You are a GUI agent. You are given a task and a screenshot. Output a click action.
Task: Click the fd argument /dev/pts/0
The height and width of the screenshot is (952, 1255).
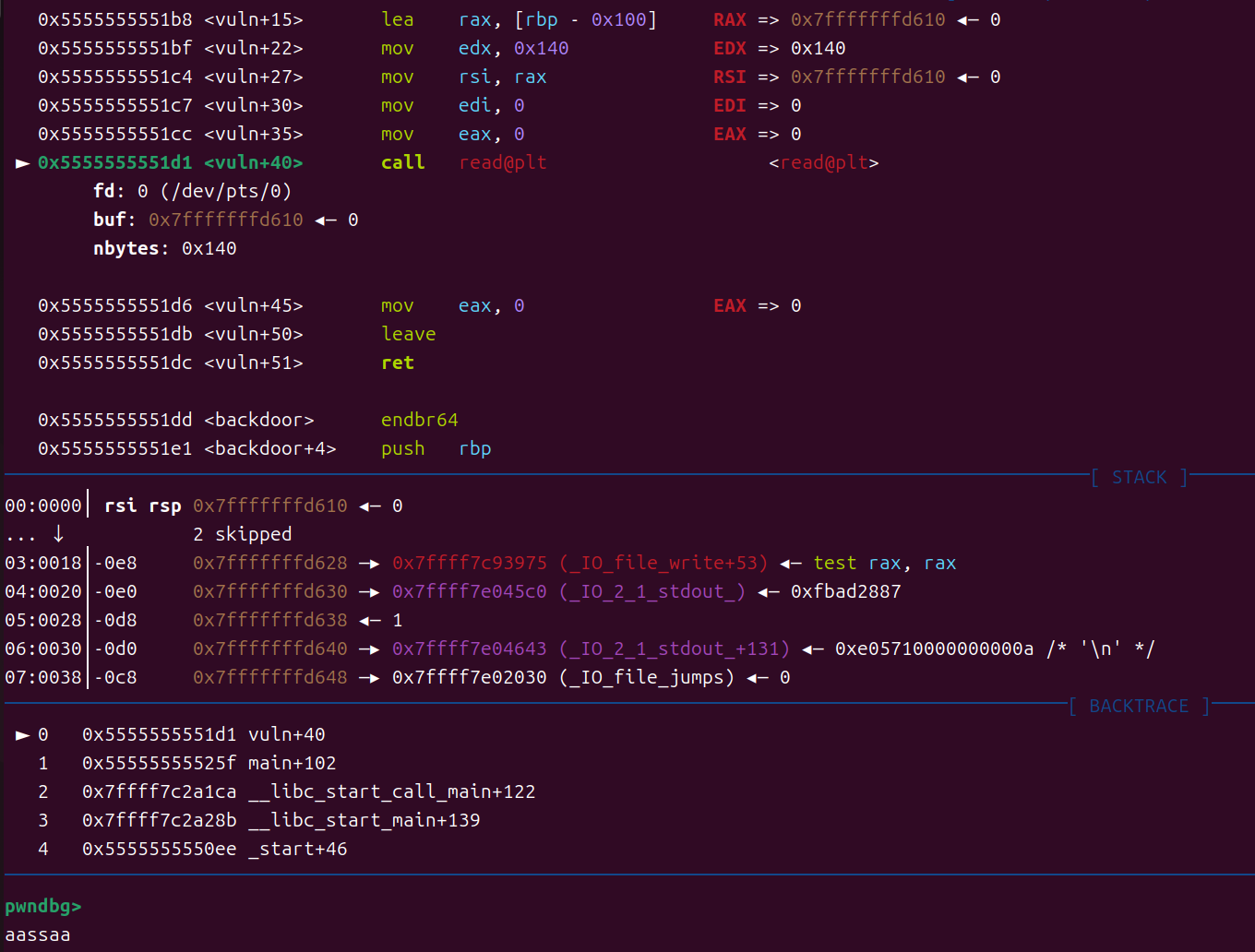(x=226, y=191)
